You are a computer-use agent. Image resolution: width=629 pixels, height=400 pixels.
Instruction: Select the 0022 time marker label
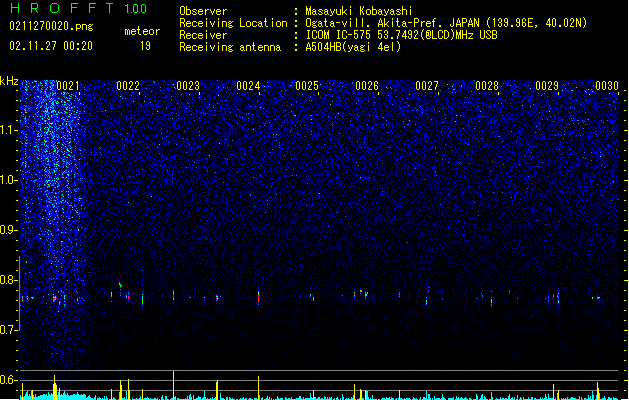(x=128, y=86)
